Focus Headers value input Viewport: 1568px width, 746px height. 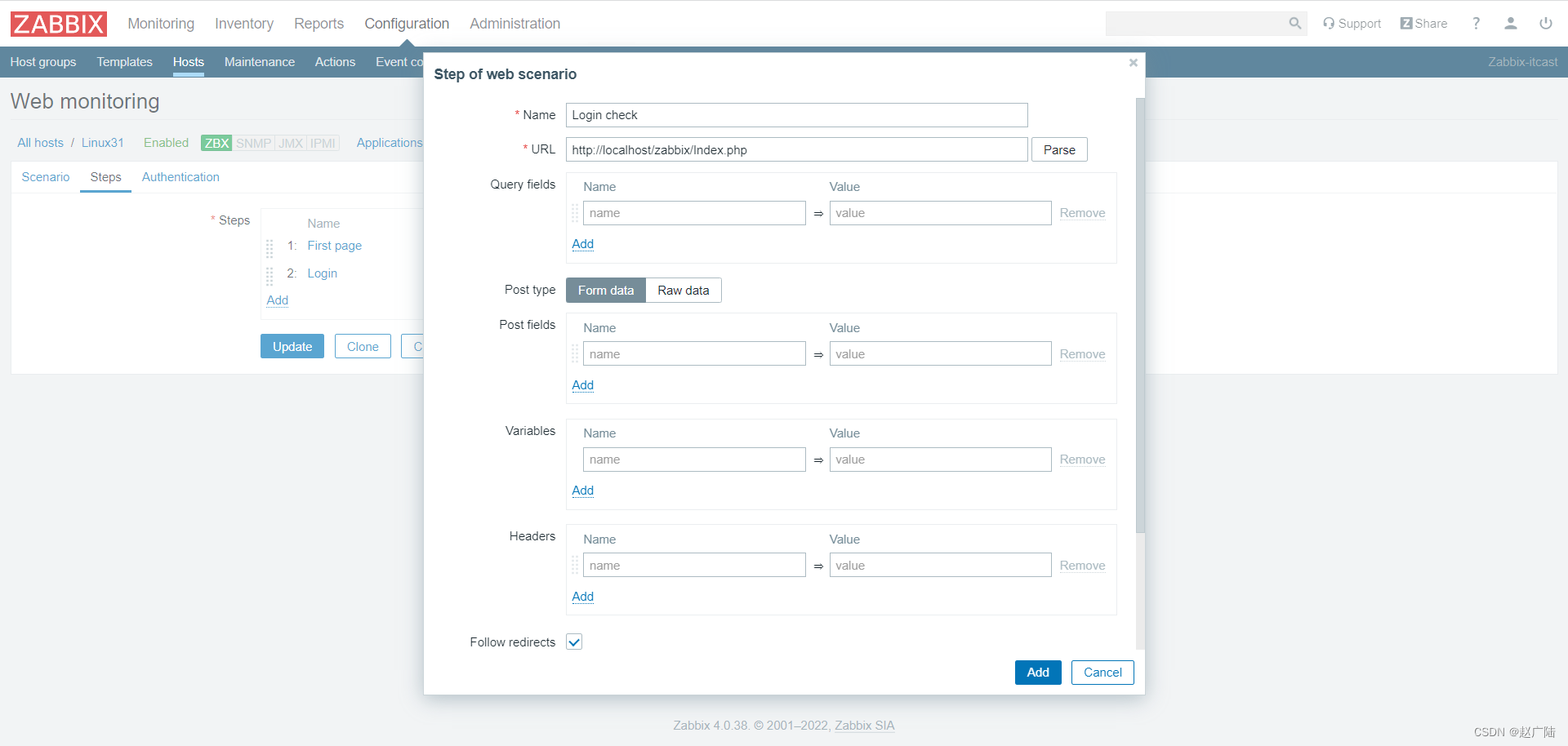[941, 566]
